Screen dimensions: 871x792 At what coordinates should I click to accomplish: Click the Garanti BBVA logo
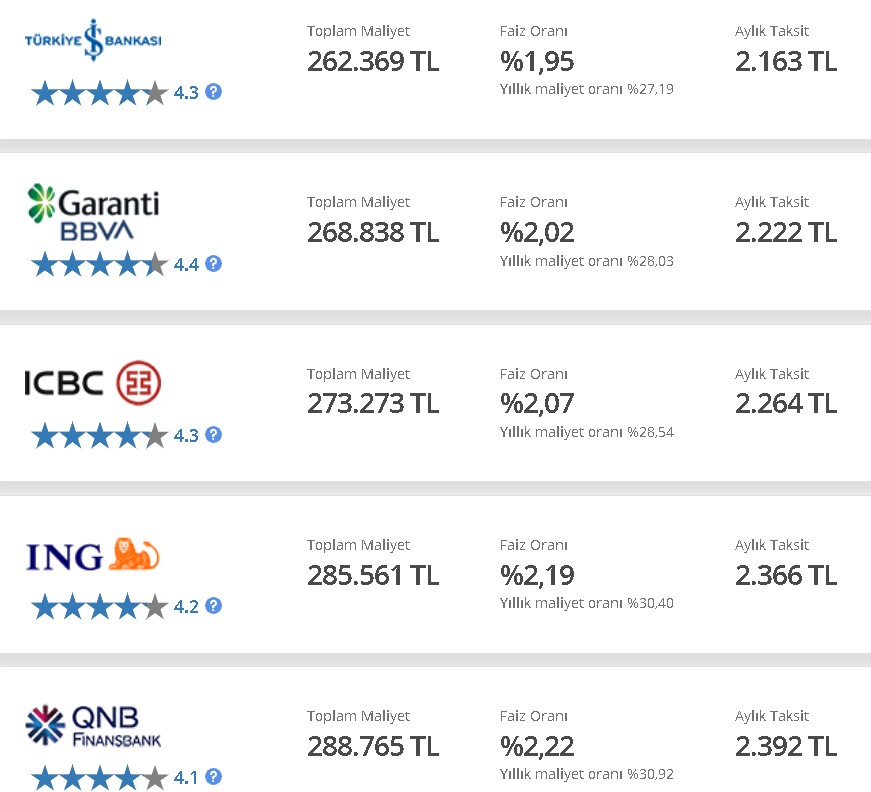(x=93, y=213)
